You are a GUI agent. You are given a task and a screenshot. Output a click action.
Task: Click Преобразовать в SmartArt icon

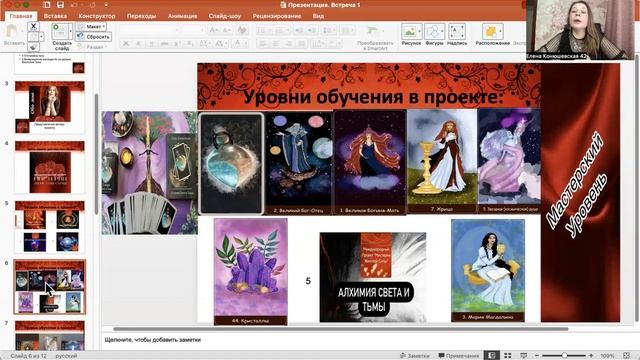pos(372,31)
